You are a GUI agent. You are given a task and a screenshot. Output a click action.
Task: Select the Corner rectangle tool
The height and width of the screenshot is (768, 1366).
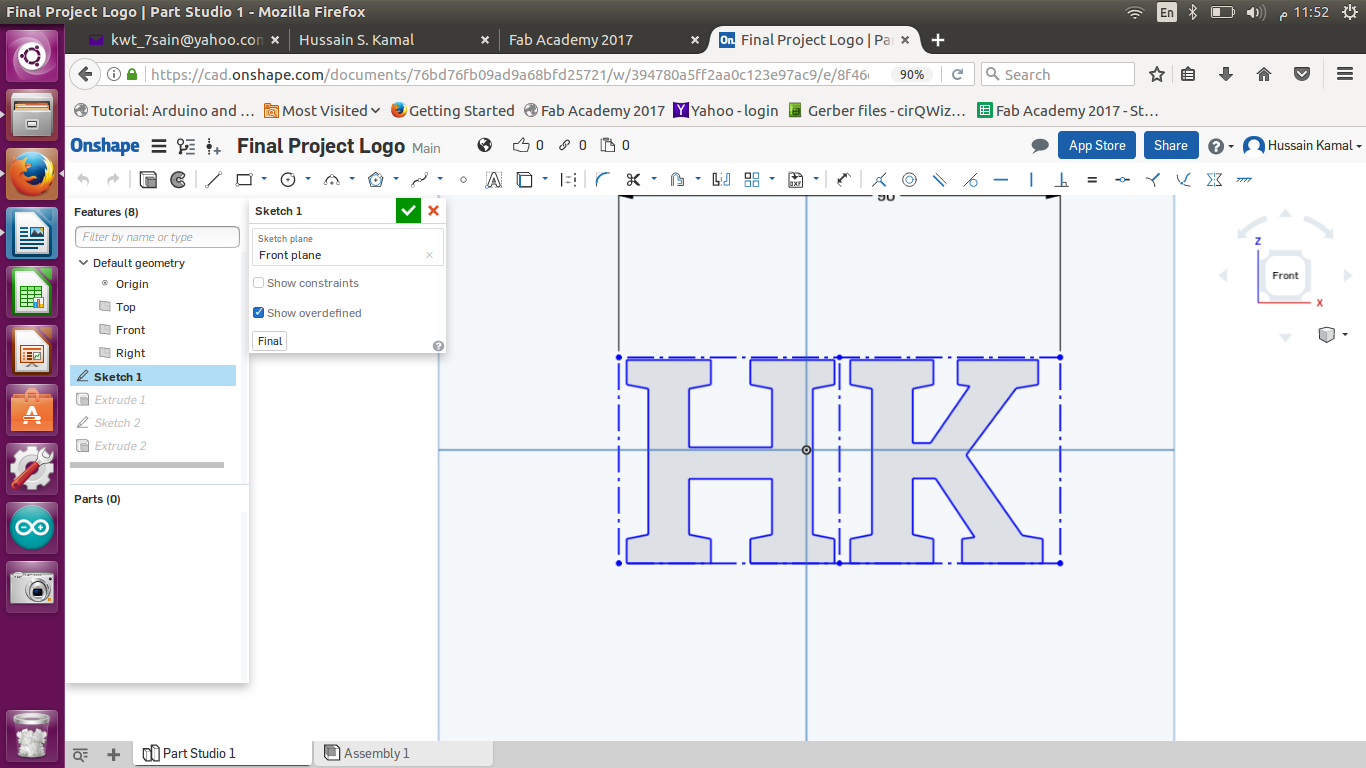[x=244, y=180]
